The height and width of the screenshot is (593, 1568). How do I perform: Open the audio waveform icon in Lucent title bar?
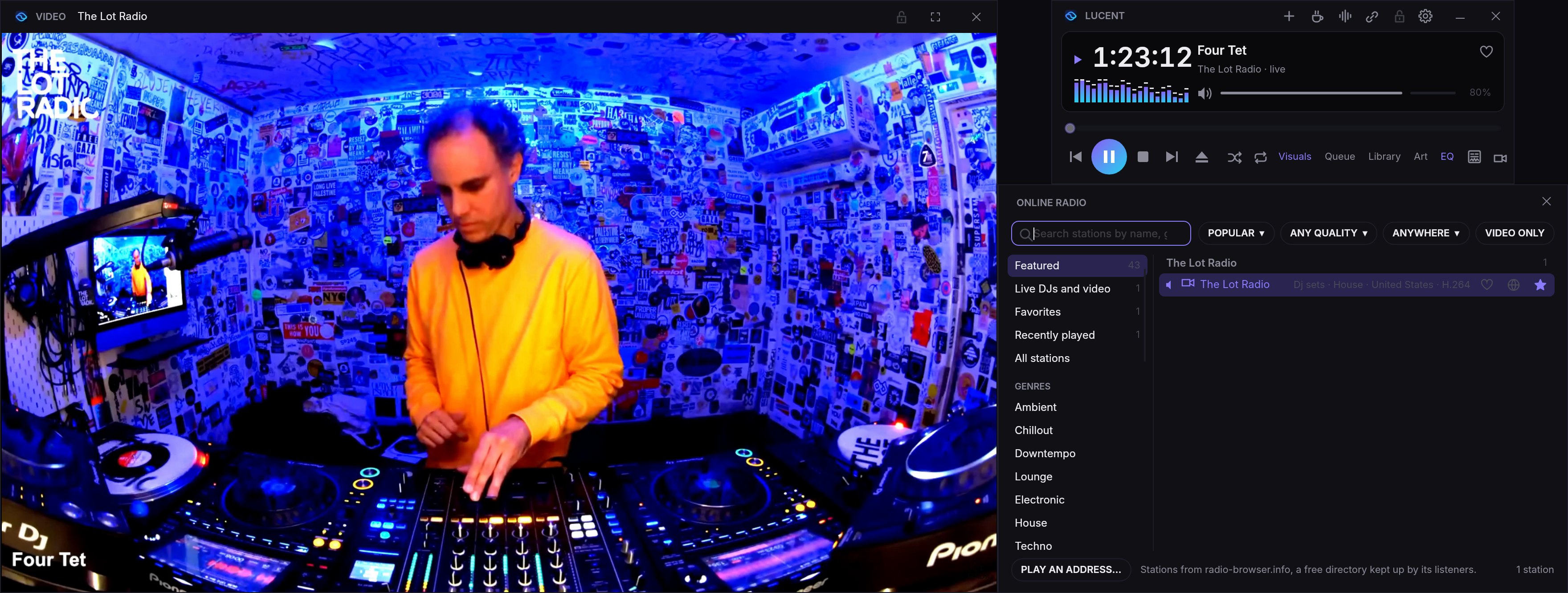pos(1345,16)
